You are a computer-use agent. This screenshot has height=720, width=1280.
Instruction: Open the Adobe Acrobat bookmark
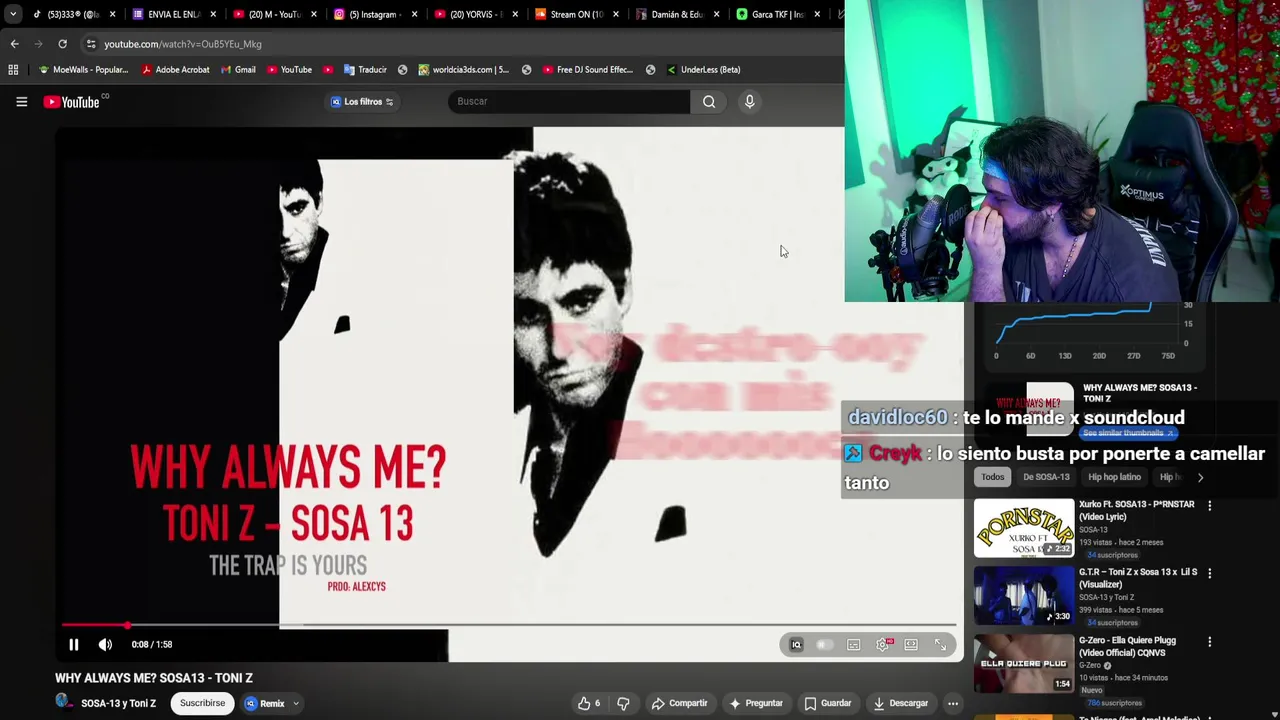pos(175,70)
